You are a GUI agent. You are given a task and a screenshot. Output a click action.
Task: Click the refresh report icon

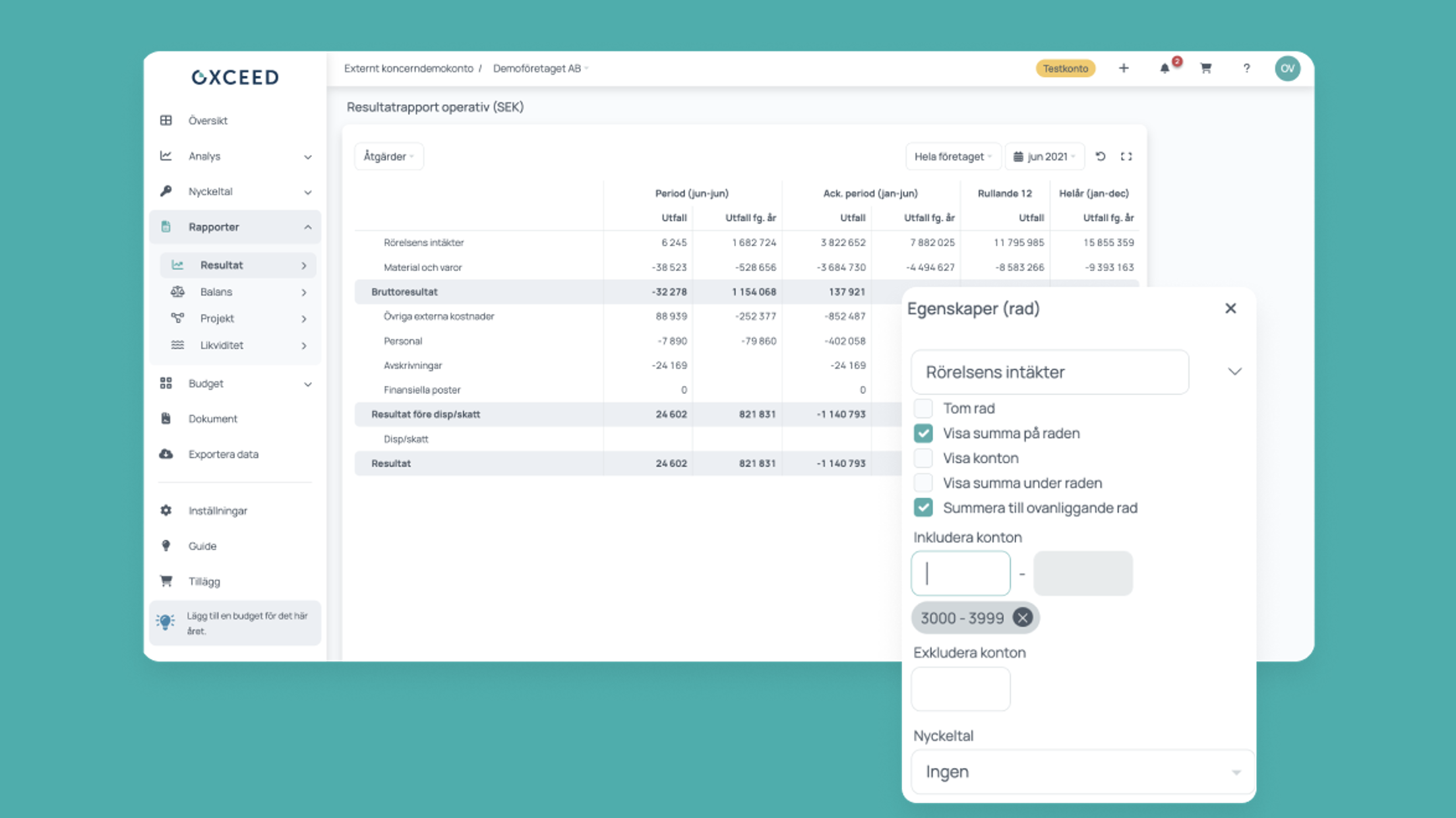[x=1101, y=156]
